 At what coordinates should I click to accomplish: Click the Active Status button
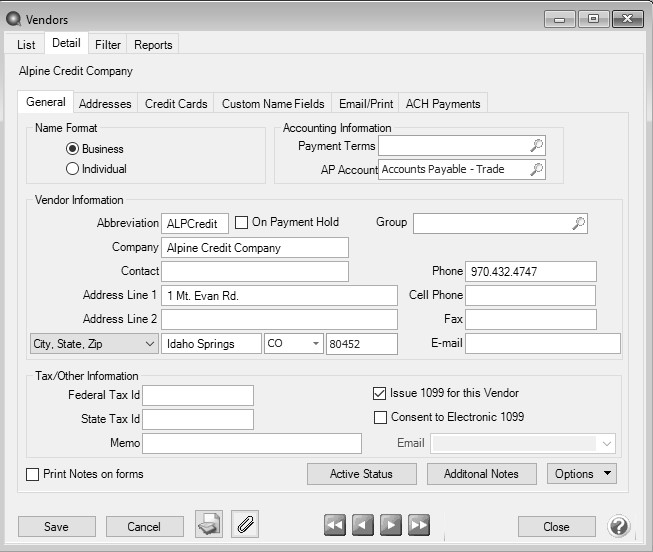click(361, 474)
